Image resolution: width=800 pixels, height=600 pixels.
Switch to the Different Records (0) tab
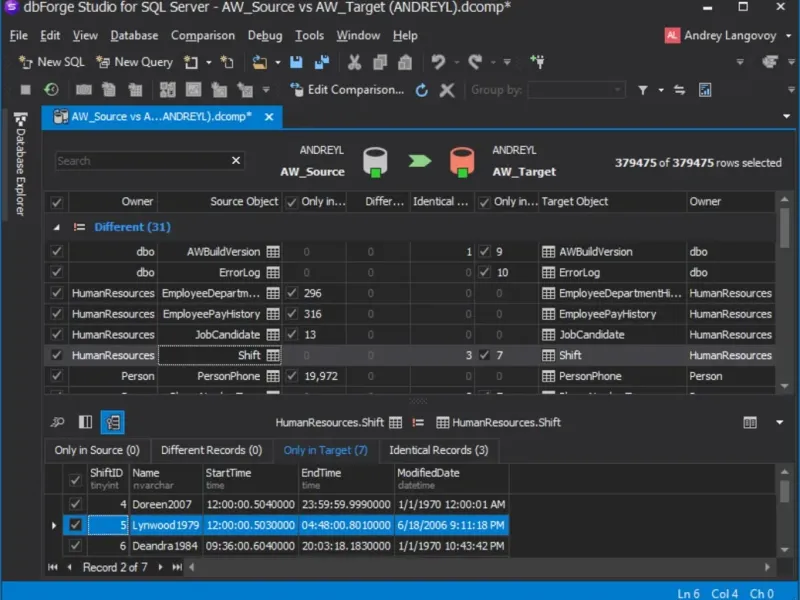coord(211,450)
